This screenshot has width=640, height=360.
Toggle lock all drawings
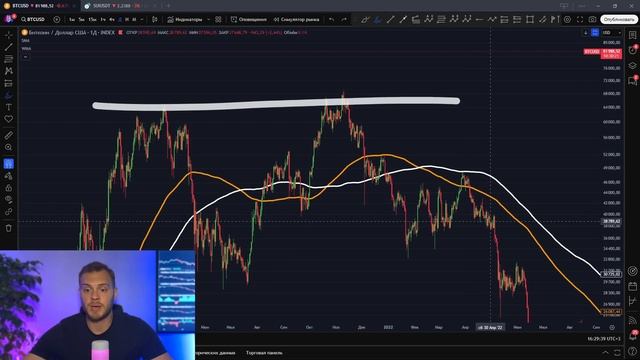coord(9,188)
